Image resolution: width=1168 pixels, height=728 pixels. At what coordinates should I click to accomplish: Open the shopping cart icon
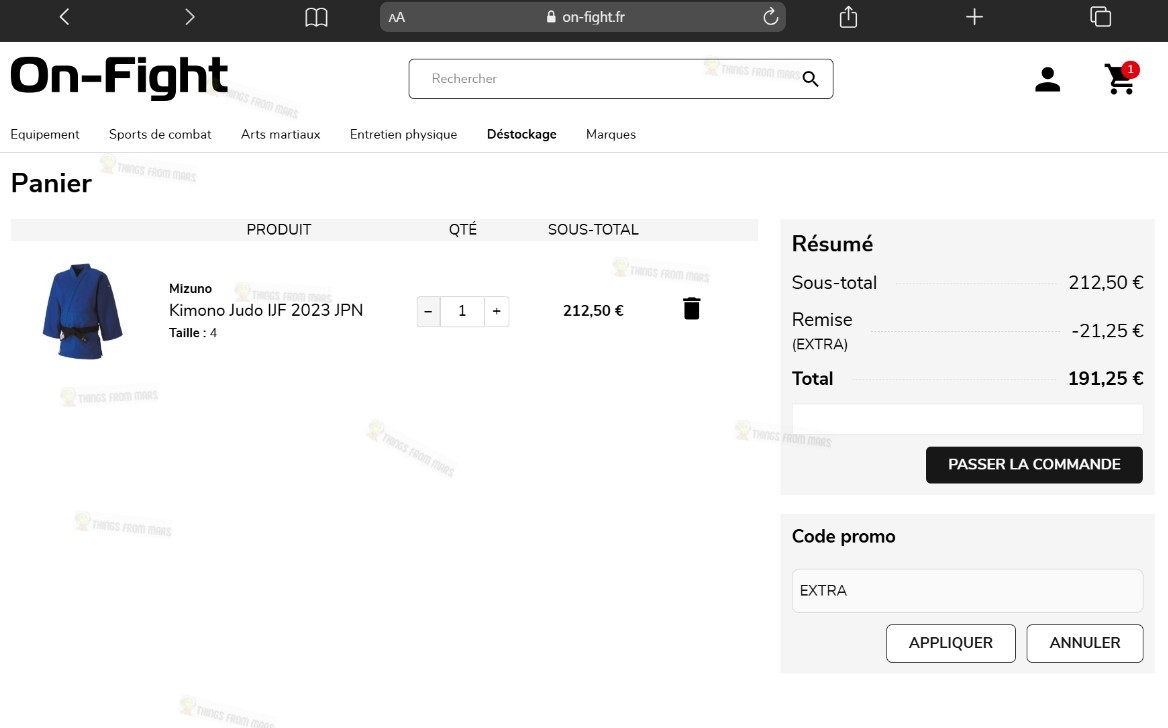pyautogui.click(x=1120, y=78)
